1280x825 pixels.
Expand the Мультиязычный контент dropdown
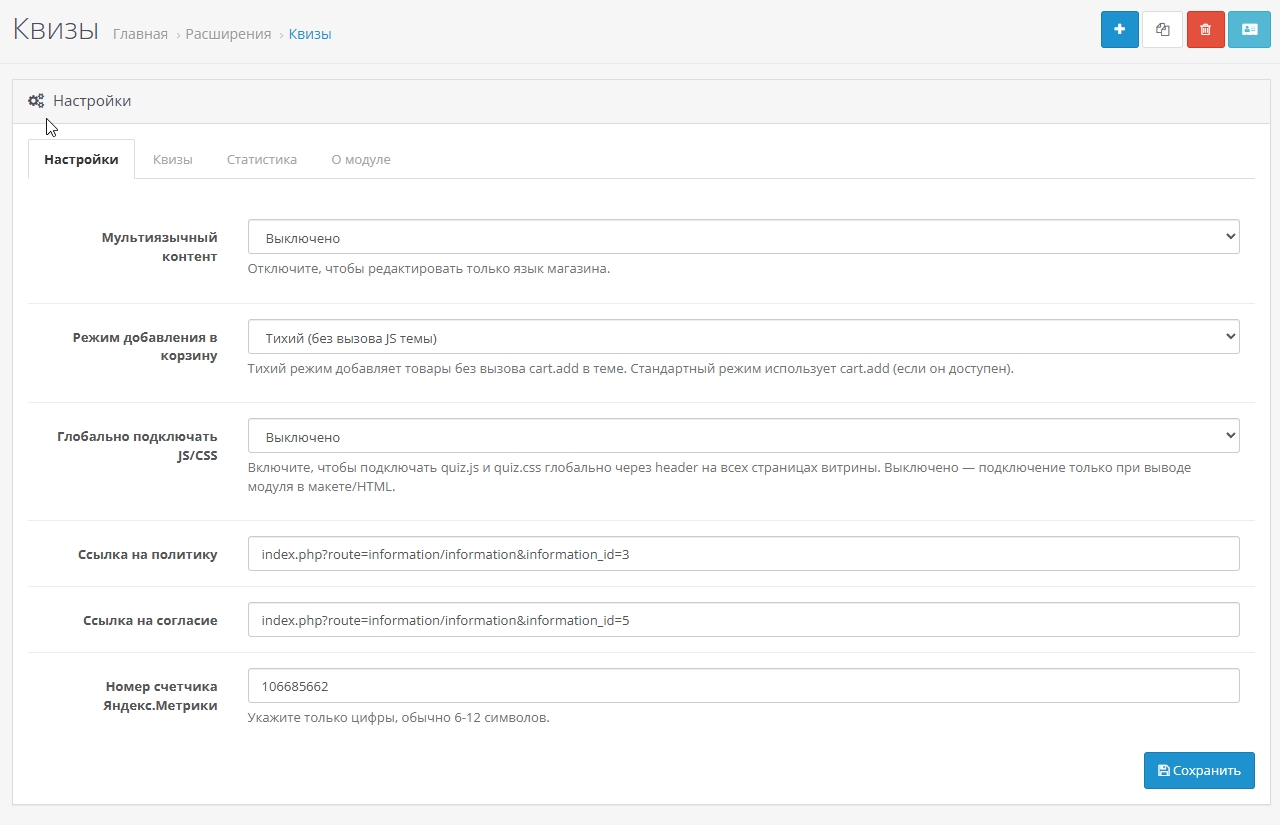pyautogui.click(x=743, y=238)
